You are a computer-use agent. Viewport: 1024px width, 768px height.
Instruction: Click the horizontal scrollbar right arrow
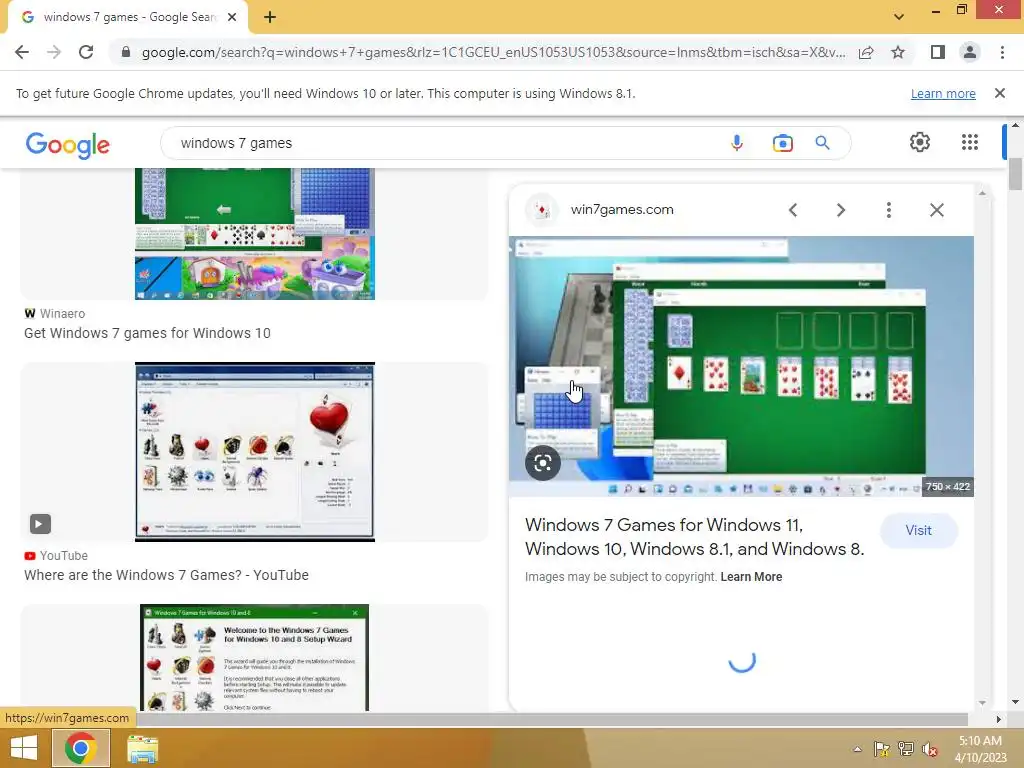click(x=998, y=719)
